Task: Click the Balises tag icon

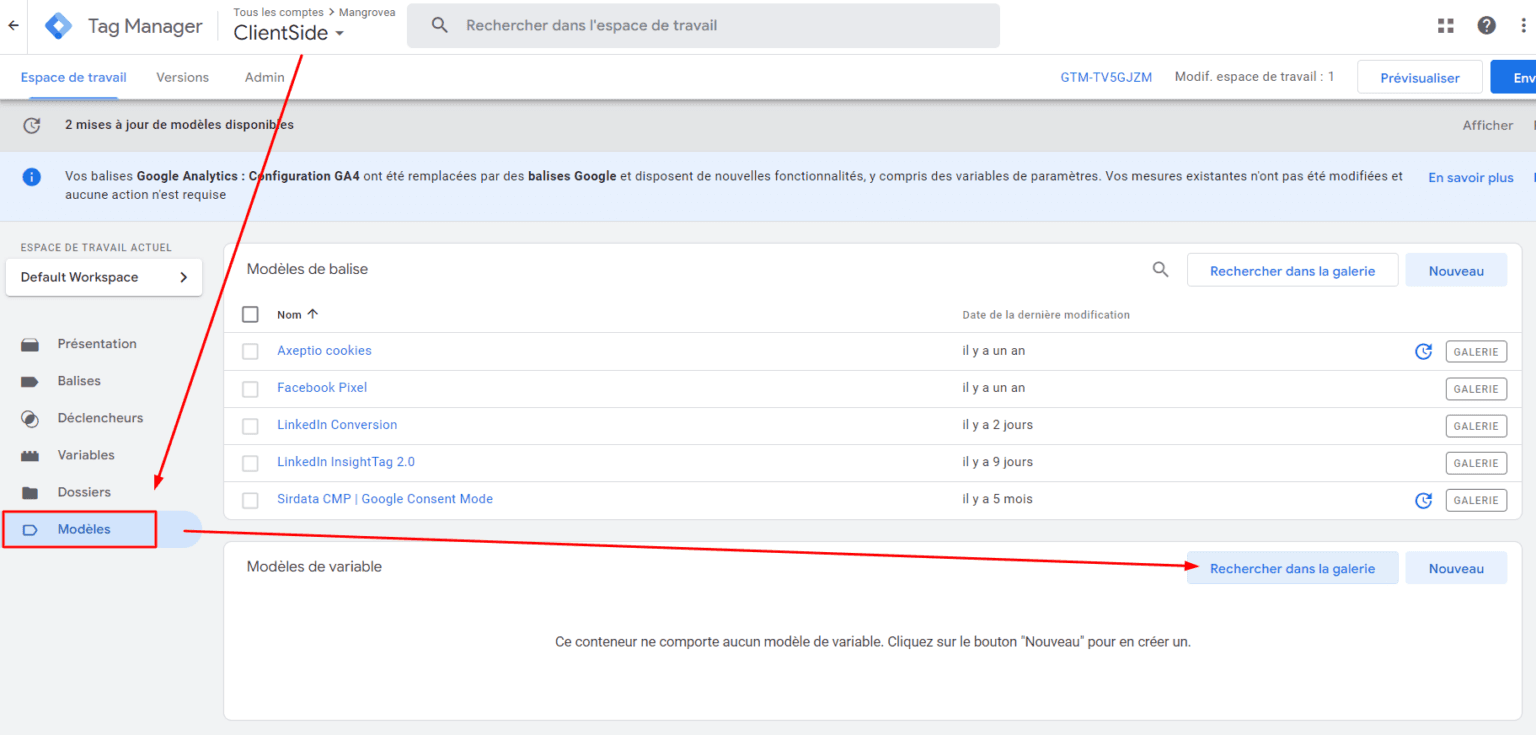Action: pyautogui.click(x=30, y=382)
